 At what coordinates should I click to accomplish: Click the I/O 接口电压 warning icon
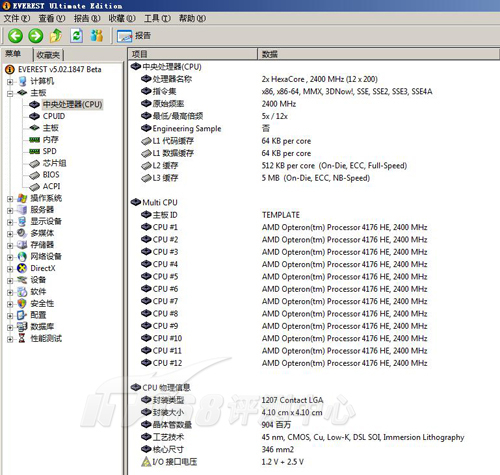point(146,462)
